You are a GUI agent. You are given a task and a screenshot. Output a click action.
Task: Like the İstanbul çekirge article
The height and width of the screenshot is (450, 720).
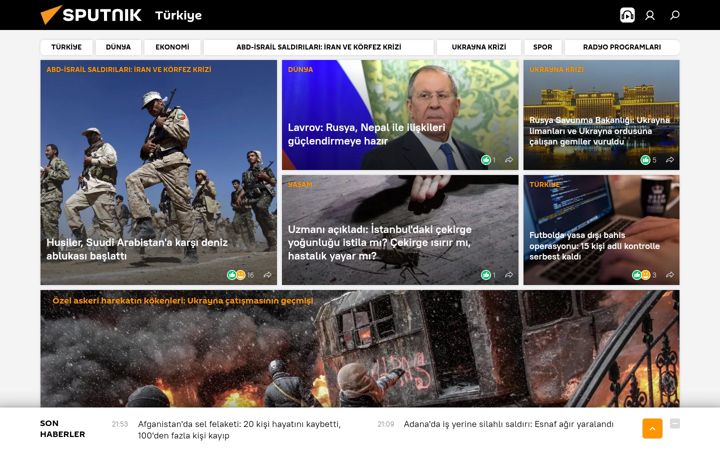485,275
